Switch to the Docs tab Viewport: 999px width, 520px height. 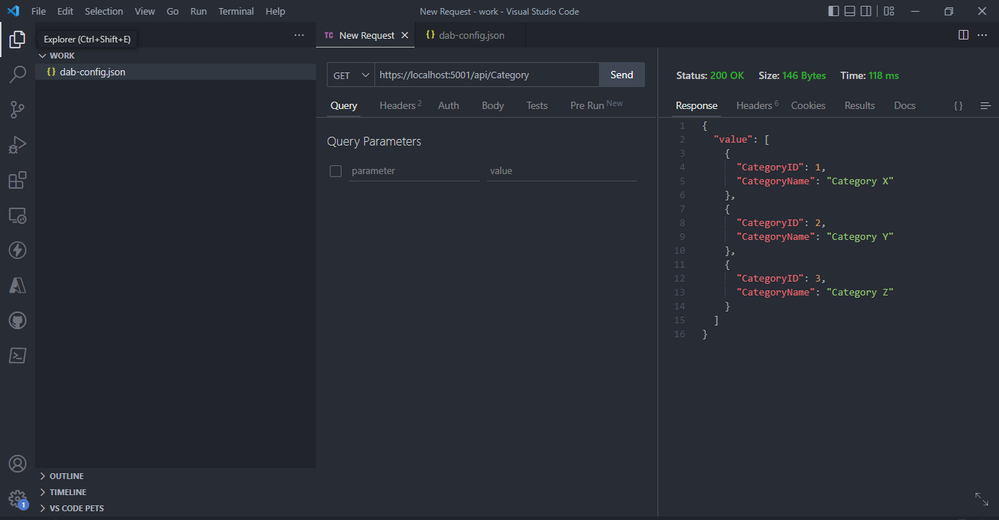point(904,106)
